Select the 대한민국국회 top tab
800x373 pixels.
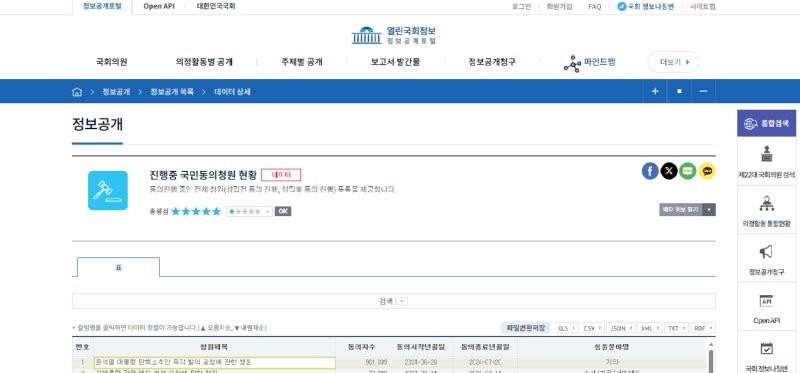216,7
